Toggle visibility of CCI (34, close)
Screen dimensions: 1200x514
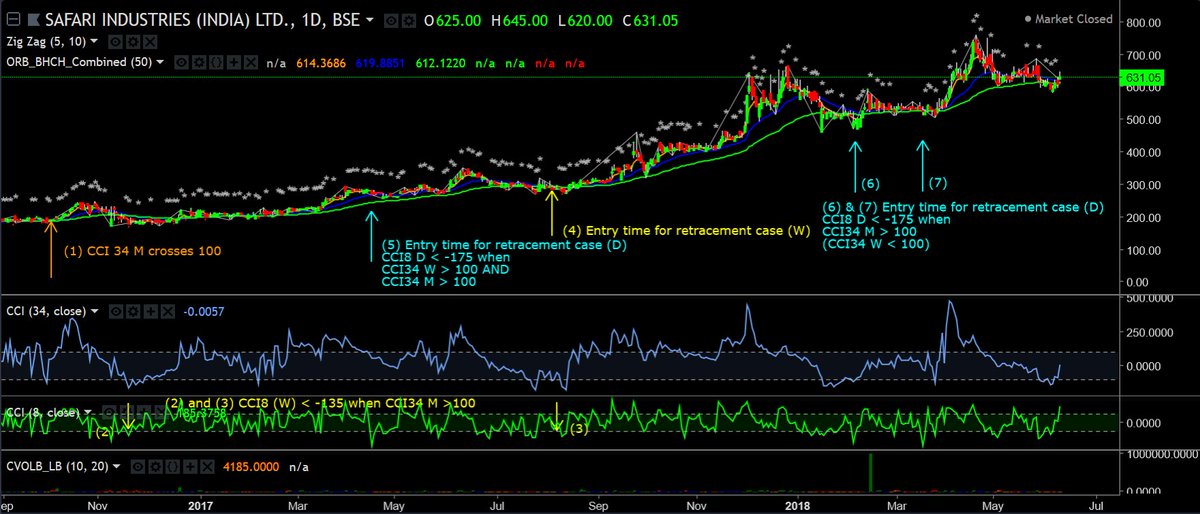point(116,312)
